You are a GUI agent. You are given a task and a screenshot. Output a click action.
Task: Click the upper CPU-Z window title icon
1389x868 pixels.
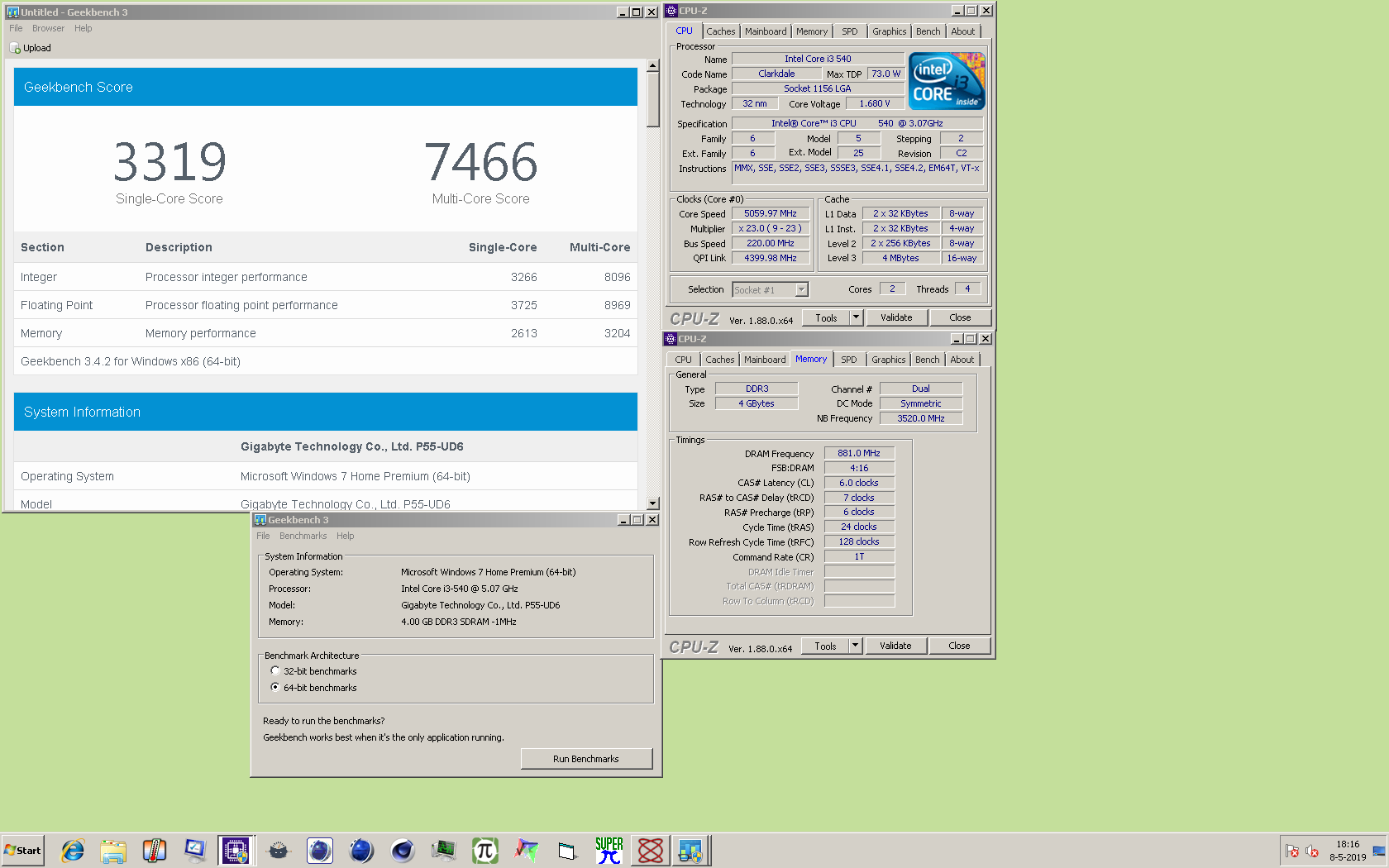671,11
